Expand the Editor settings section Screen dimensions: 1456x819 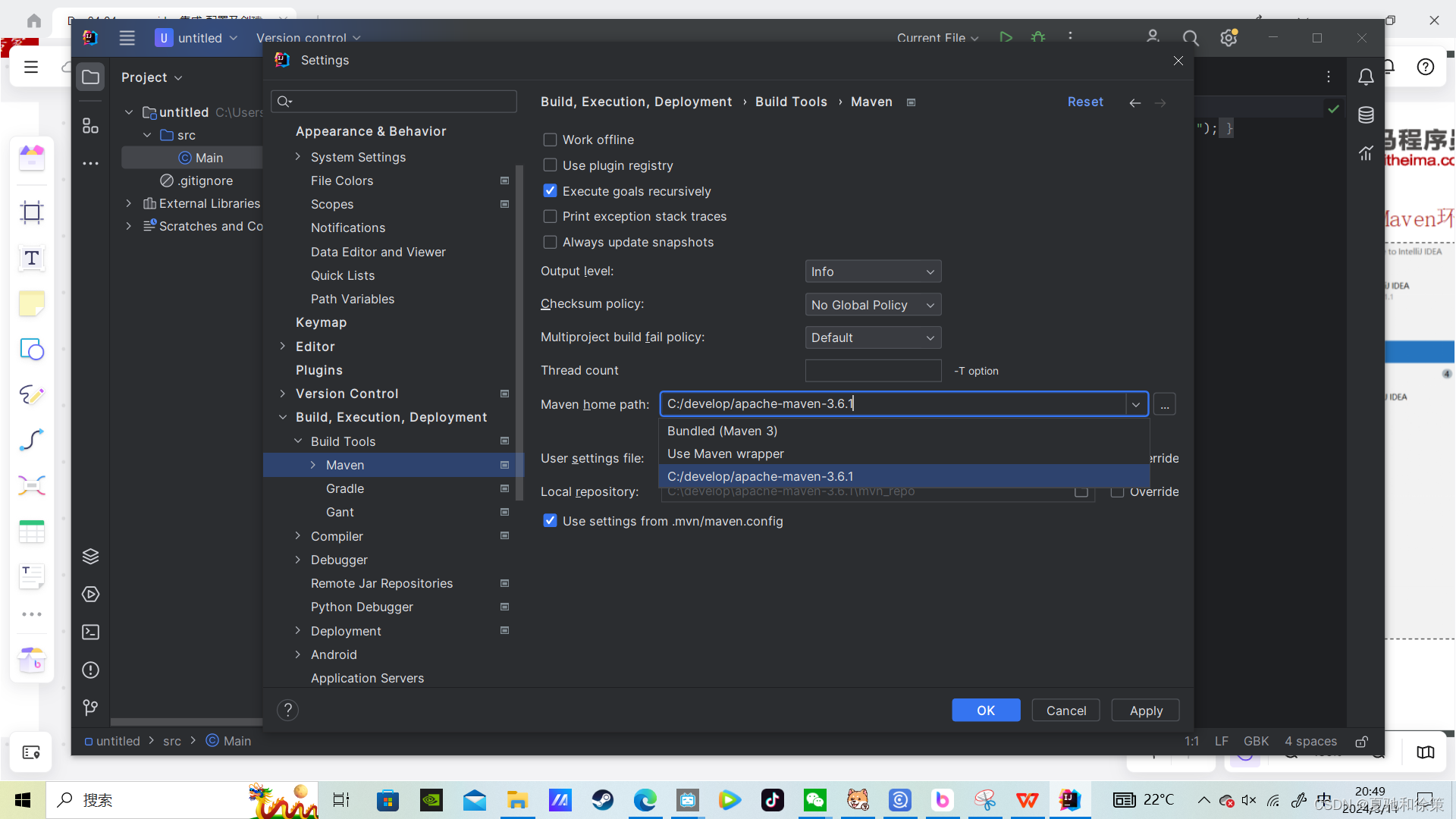pyautogui.click(x=282, y=347)
